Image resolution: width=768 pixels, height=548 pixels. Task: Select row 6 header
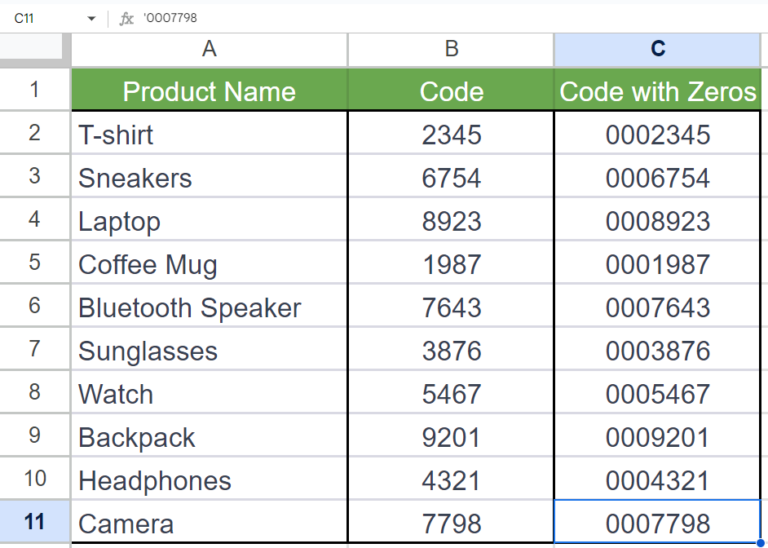coord(35,307)
